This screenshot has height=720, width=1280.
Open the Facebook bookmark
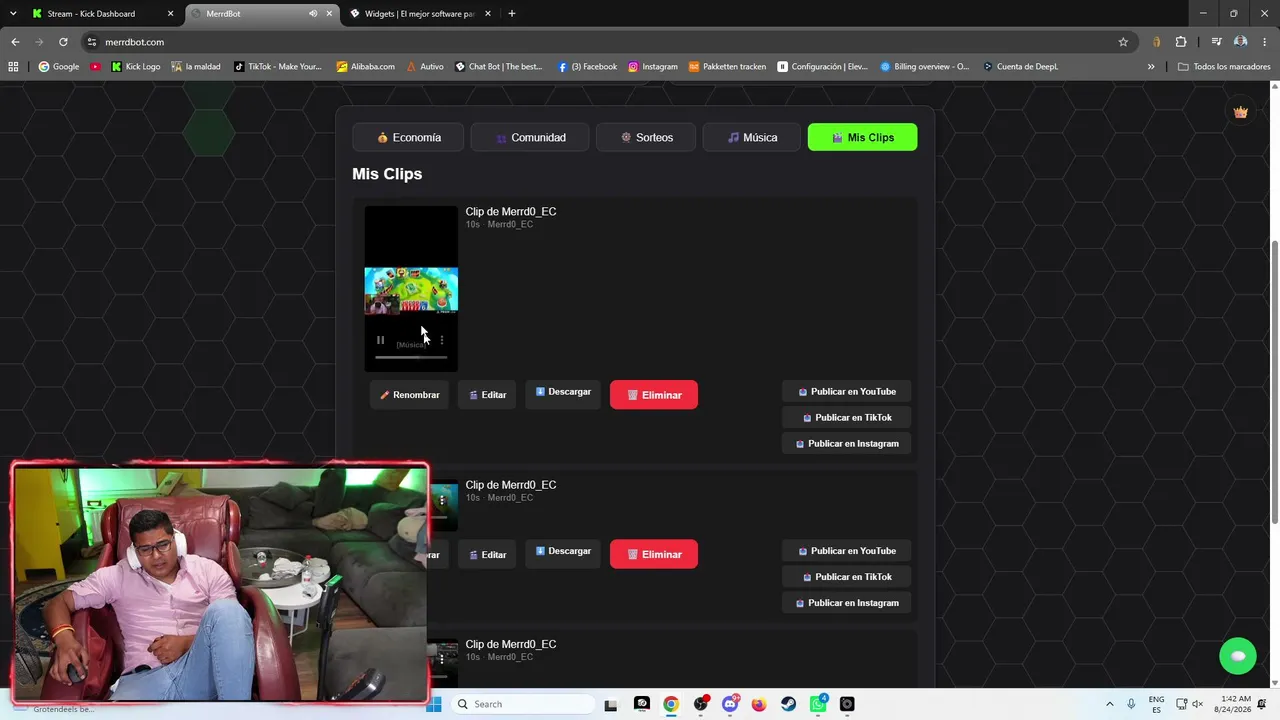(588, 67)
